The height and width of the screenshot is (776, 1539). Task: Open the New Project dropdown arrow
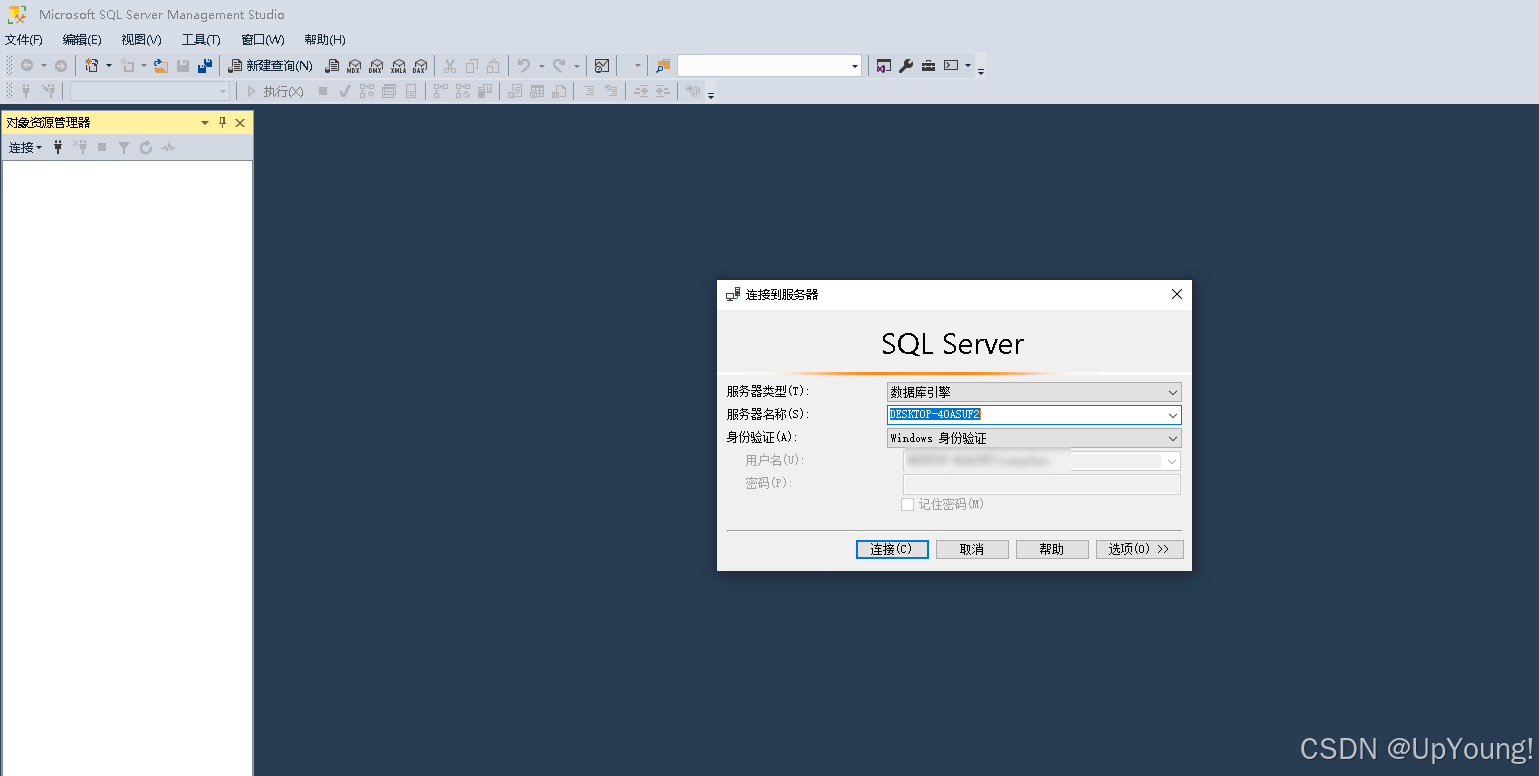(109, 66)
